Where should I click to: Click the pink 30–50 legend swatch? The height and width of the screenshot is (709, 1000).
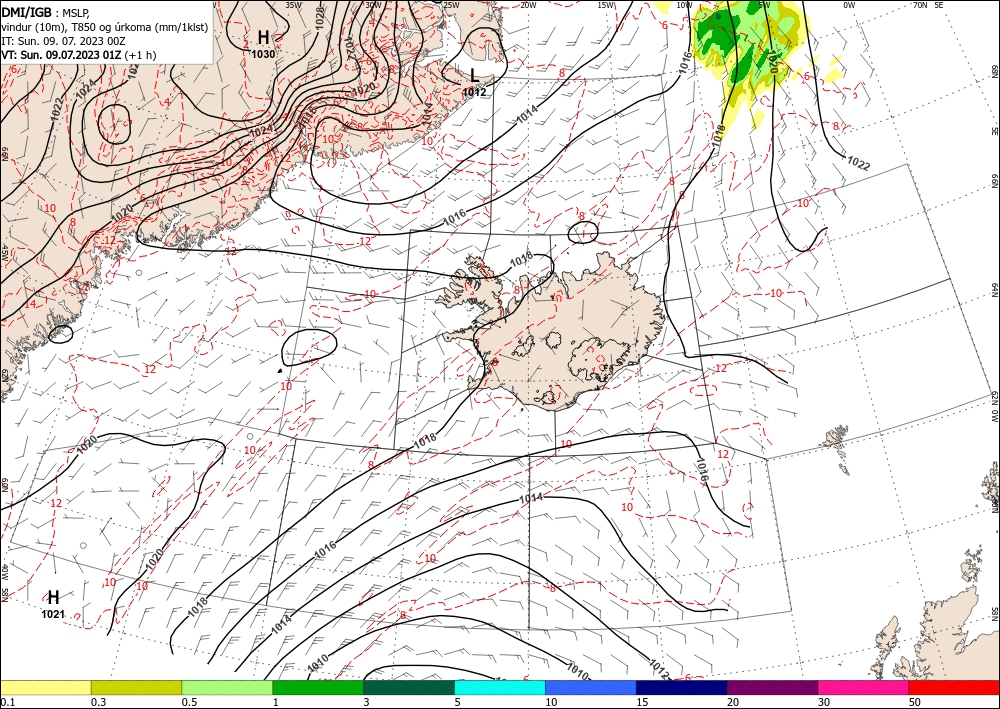(x=864, y=687)
